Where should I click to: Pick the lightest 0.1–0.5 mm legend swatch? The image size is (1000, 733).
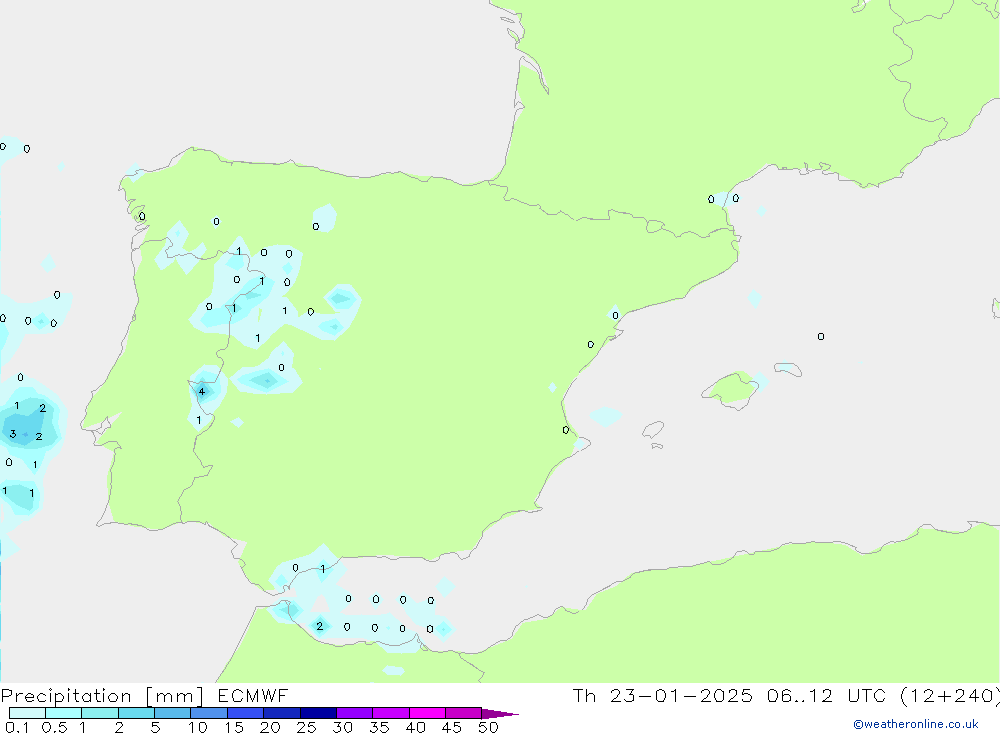click(27, 713)
